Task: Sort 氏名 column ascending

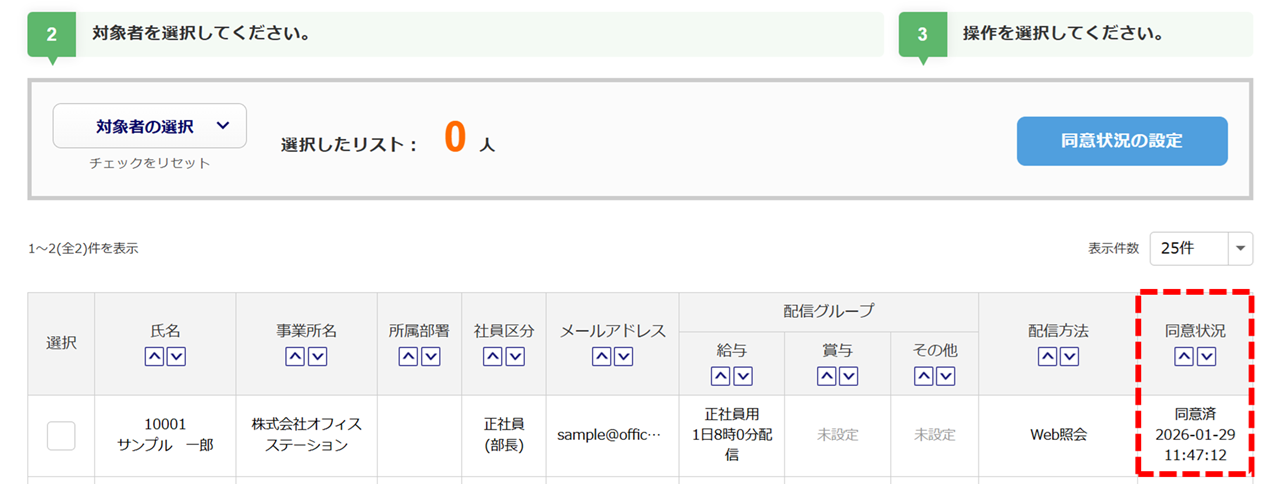Action: tap(154, 357)
